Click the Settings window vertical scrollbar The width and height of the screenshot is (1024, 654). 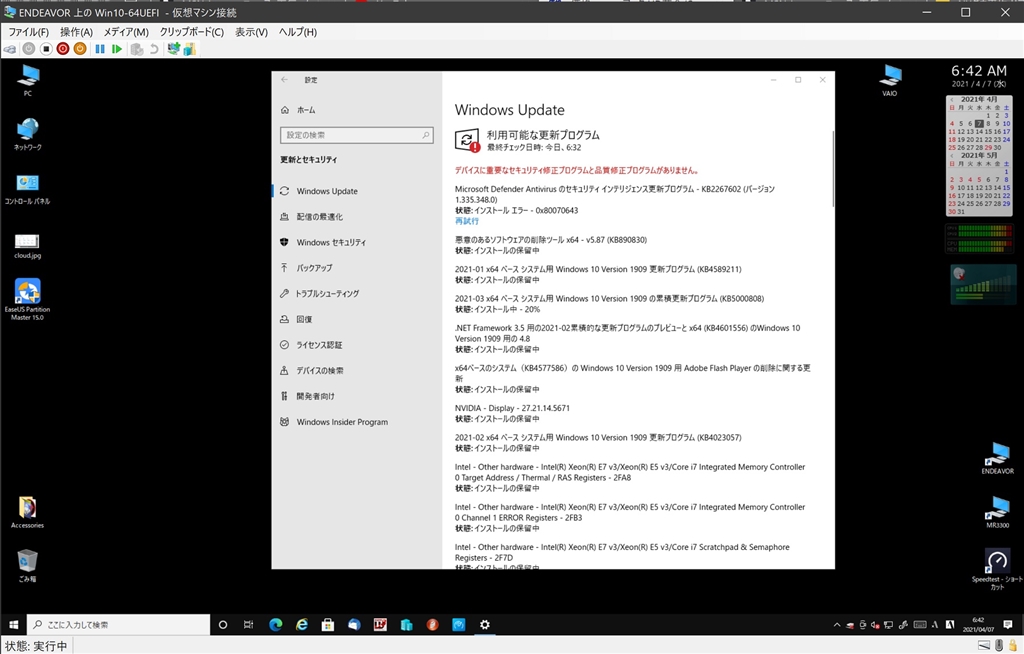pyautogui.click(x=833, y=169)
